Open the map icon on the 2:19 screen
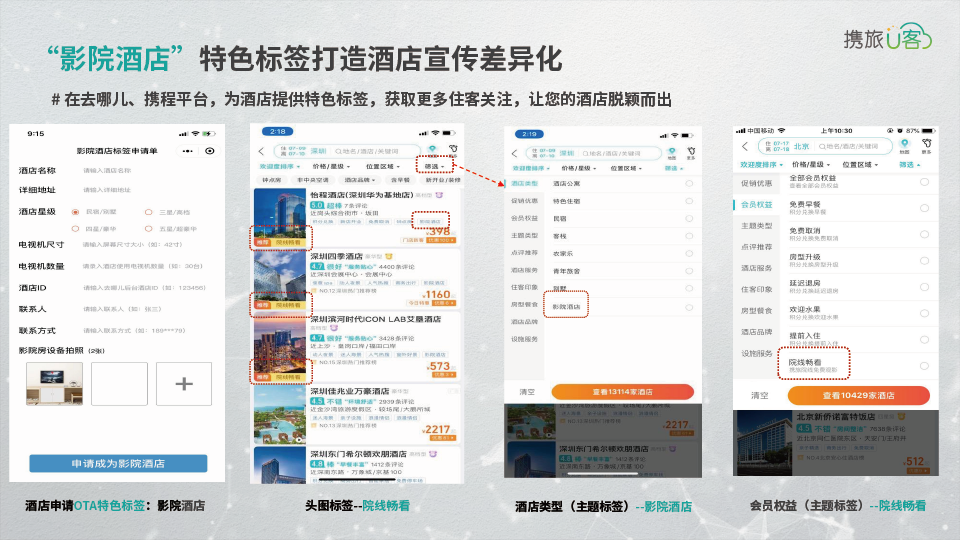 (x=672, y=153)
